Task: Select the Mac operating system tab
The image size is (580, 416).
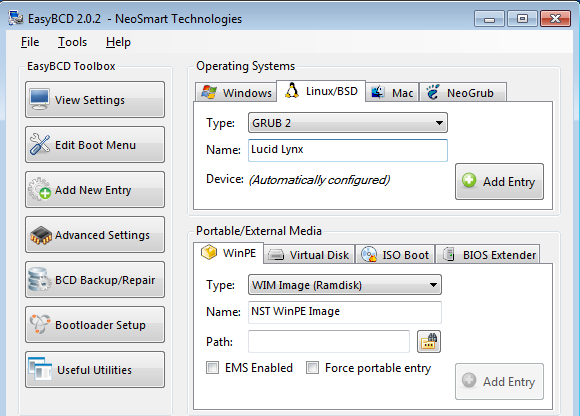Action: (392, 92)
